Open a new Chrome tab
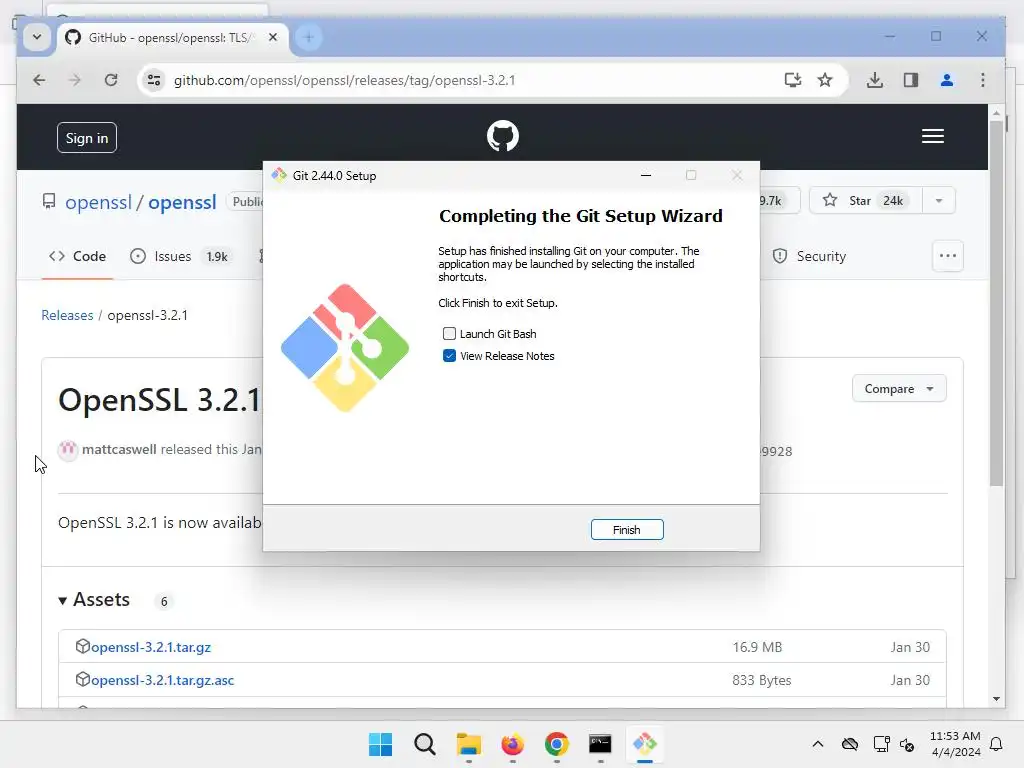Image resolution: width=1024 pixels, height=768 pixels. tap(309, 37)
